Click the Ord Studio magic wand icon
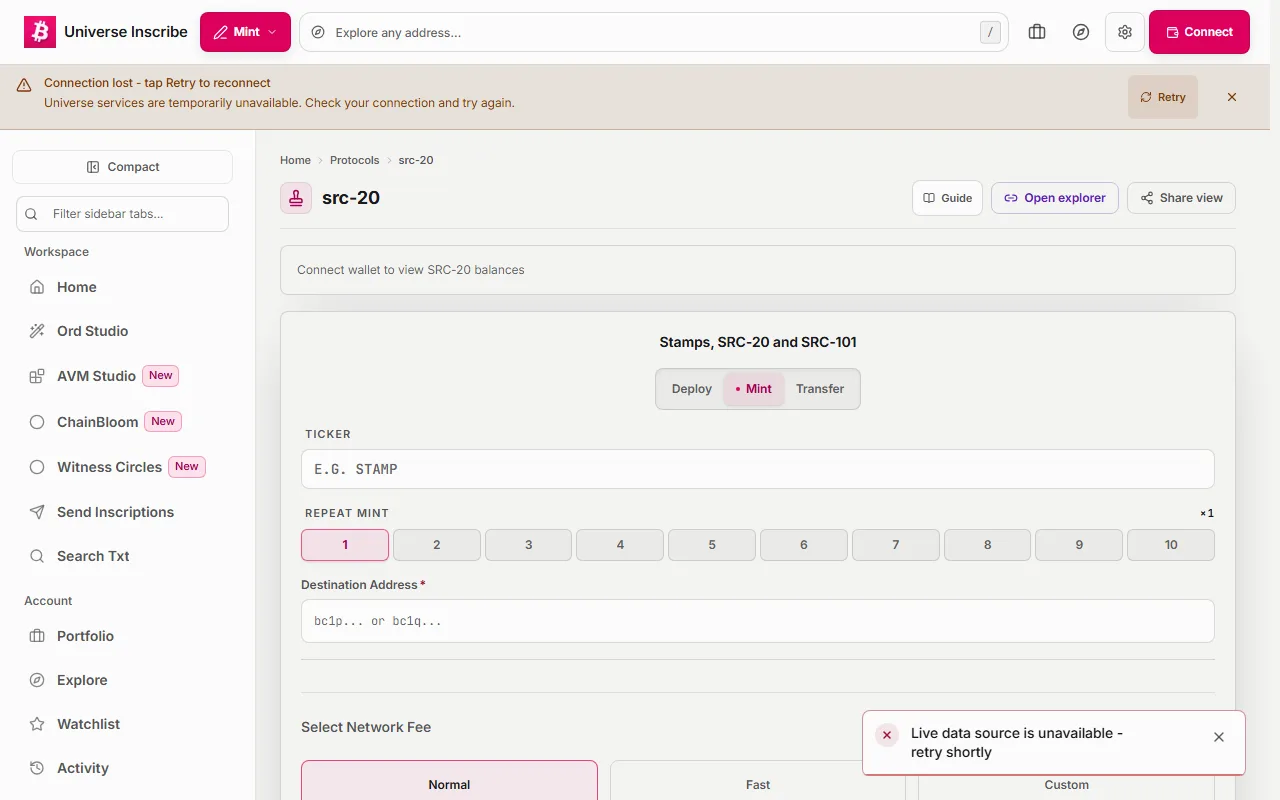 (37, 331)
